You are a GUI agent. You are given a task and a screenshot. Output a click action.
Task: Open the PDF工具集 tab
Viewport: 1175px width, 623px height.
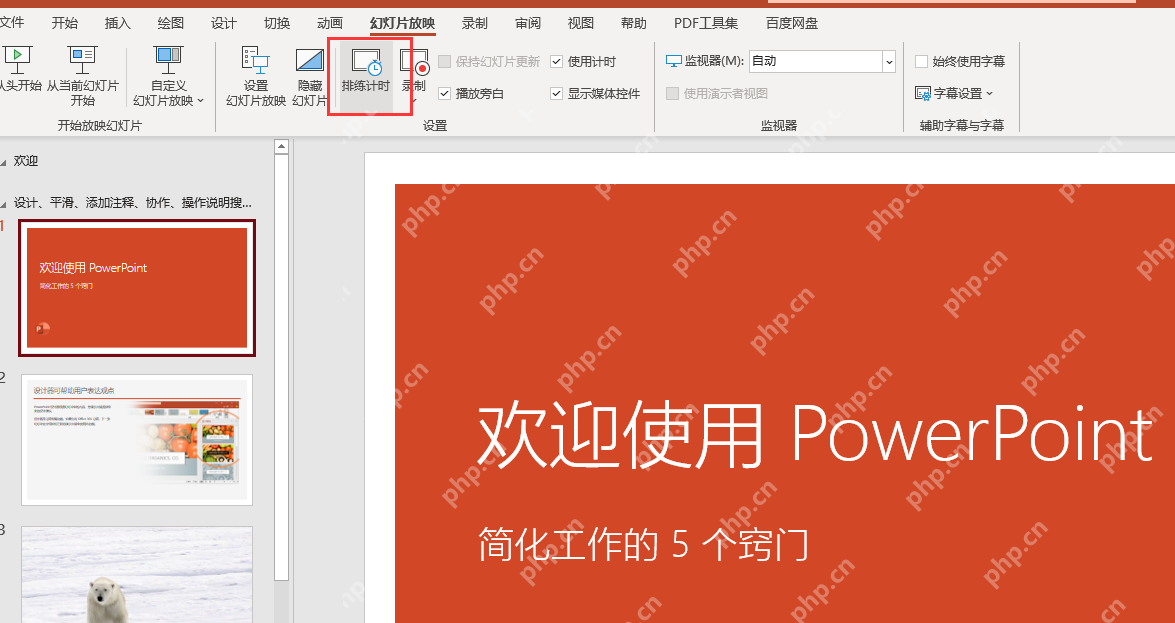pyautogui.click(x=706, y=23)
